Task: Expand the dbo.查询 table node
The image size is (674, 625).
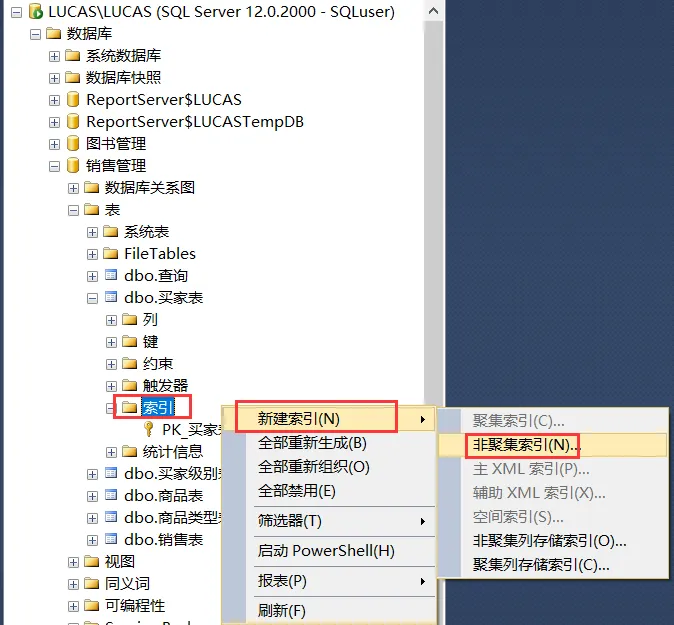Action: pos(92,276)
